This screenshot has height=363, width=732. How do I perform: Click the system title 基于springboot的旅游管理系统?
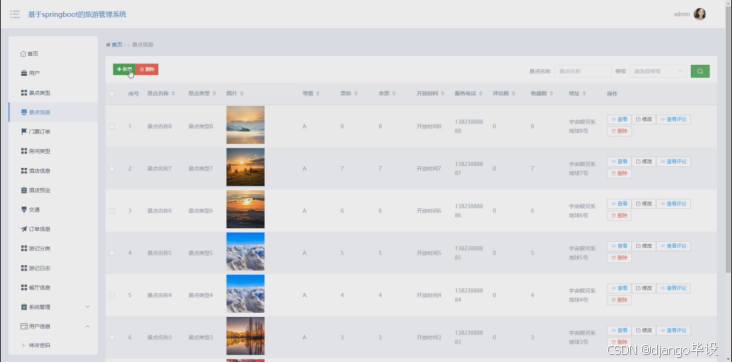pyautogui.click(x=77, y=14)
